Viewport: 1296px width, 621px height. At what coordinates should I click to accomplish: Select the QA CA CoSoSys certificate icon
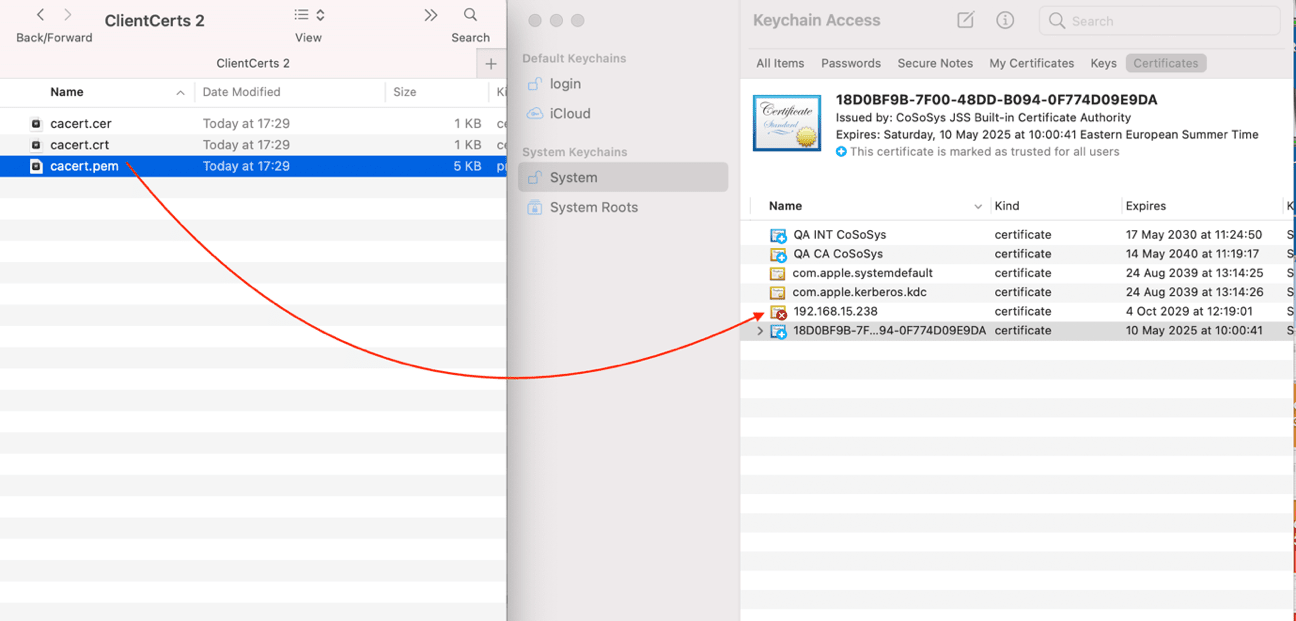(778, 255)
